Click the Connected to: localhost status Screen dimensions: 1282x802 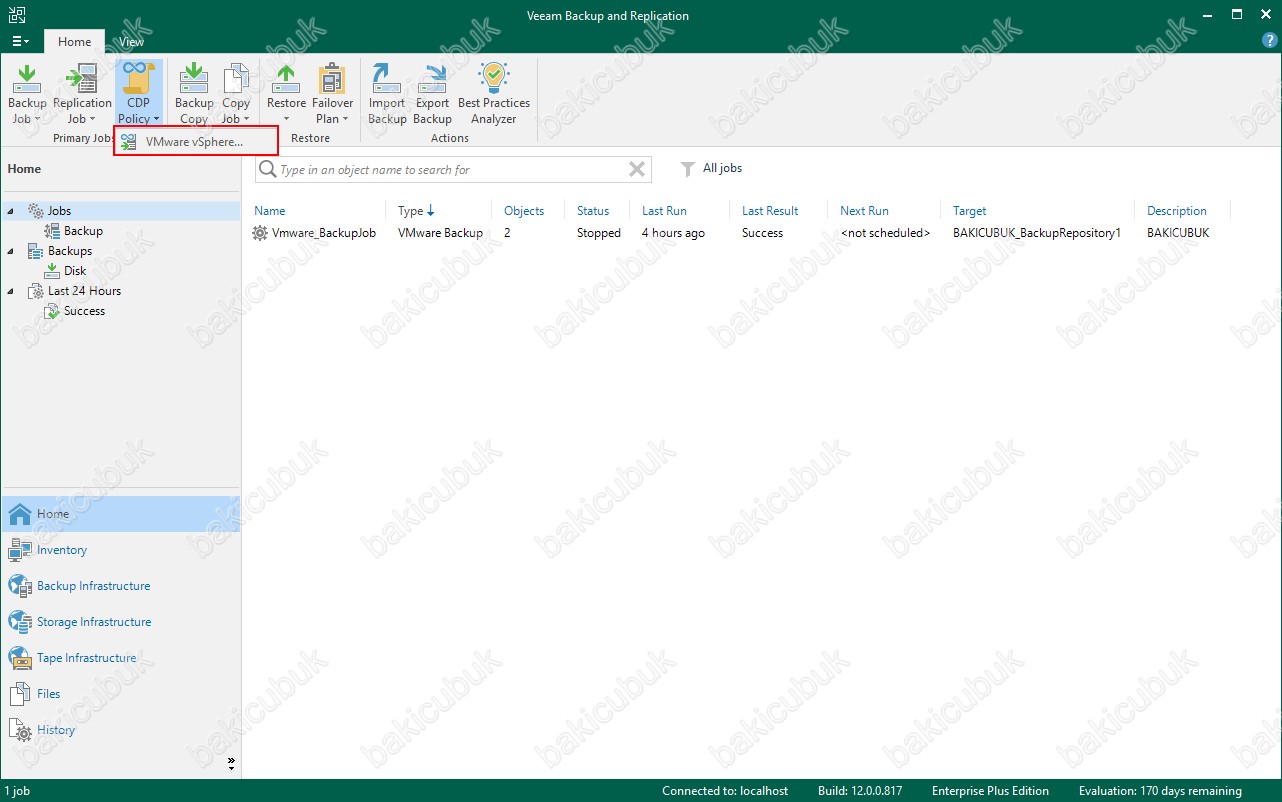coord(725,791)
